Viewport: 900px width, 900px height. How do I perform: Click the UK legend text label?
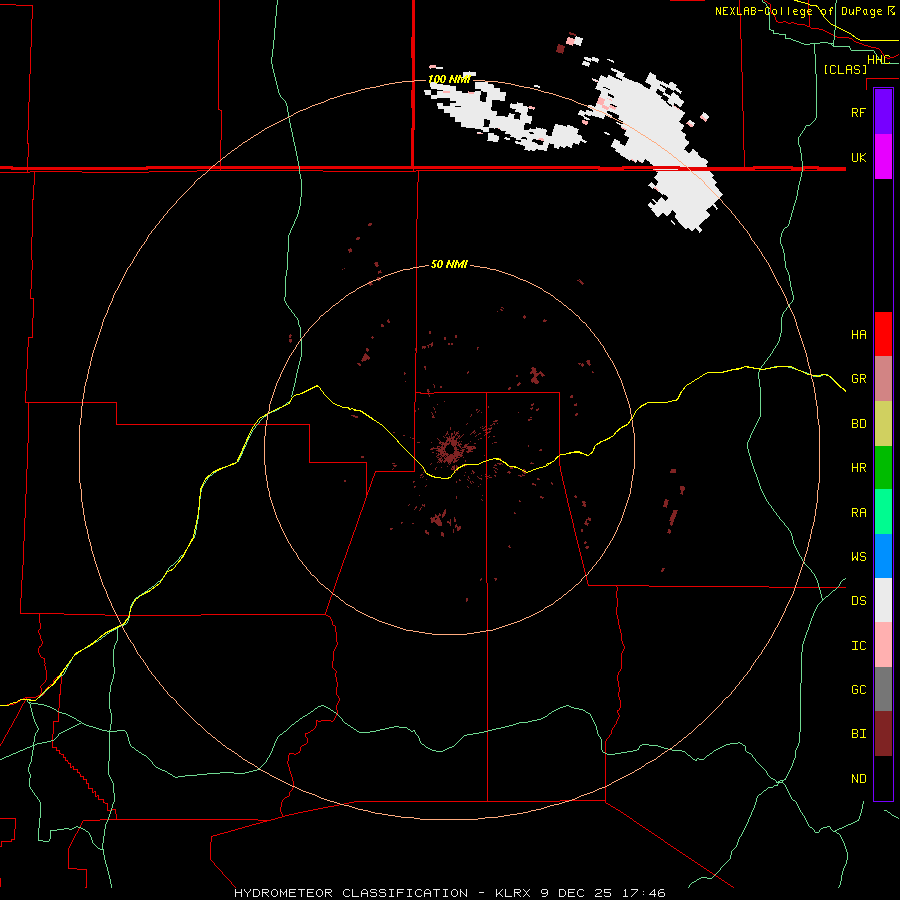point(858,157)
